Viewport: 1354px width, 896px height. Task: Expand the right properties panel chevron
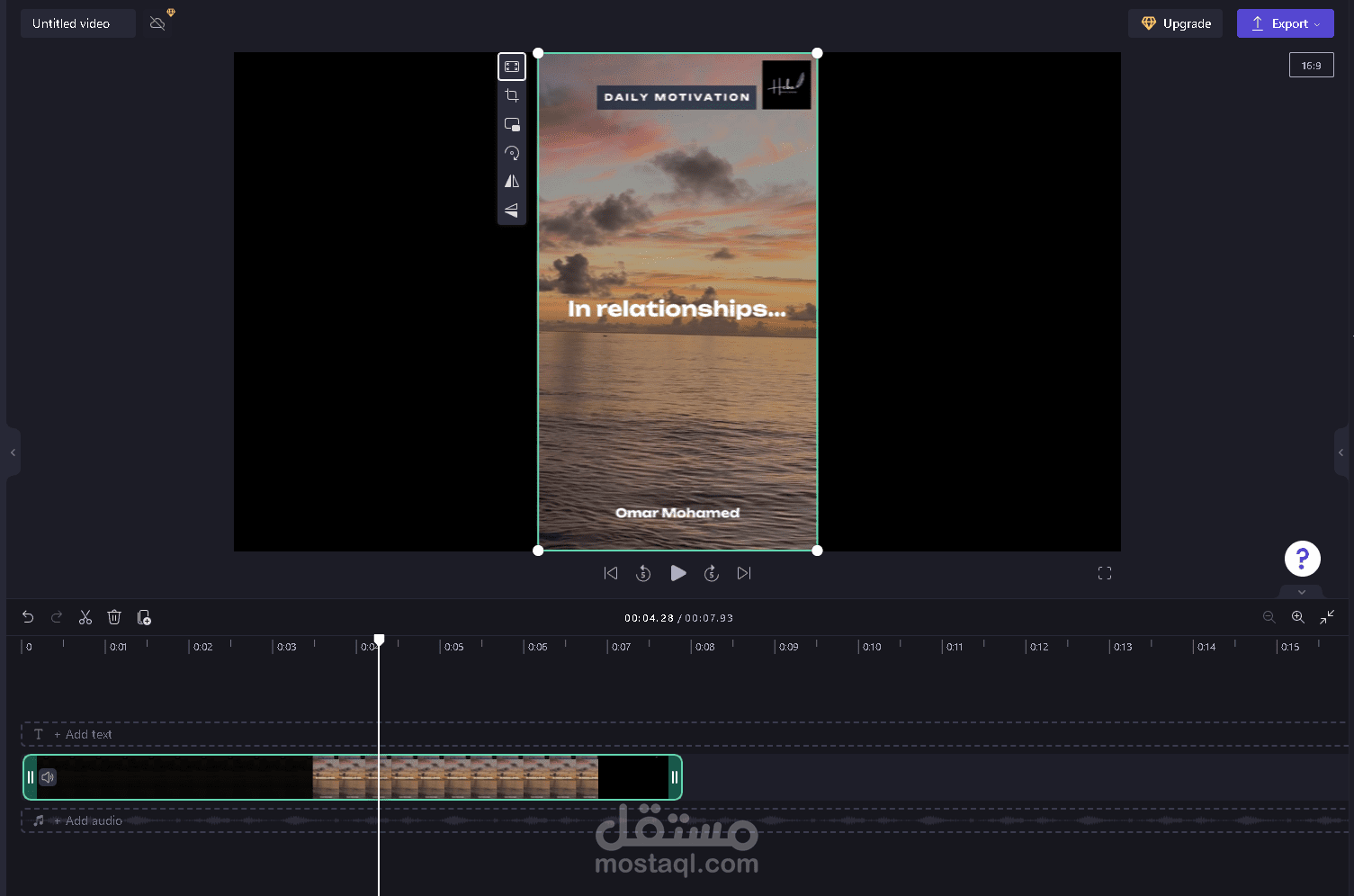[x=1341, y=452]
